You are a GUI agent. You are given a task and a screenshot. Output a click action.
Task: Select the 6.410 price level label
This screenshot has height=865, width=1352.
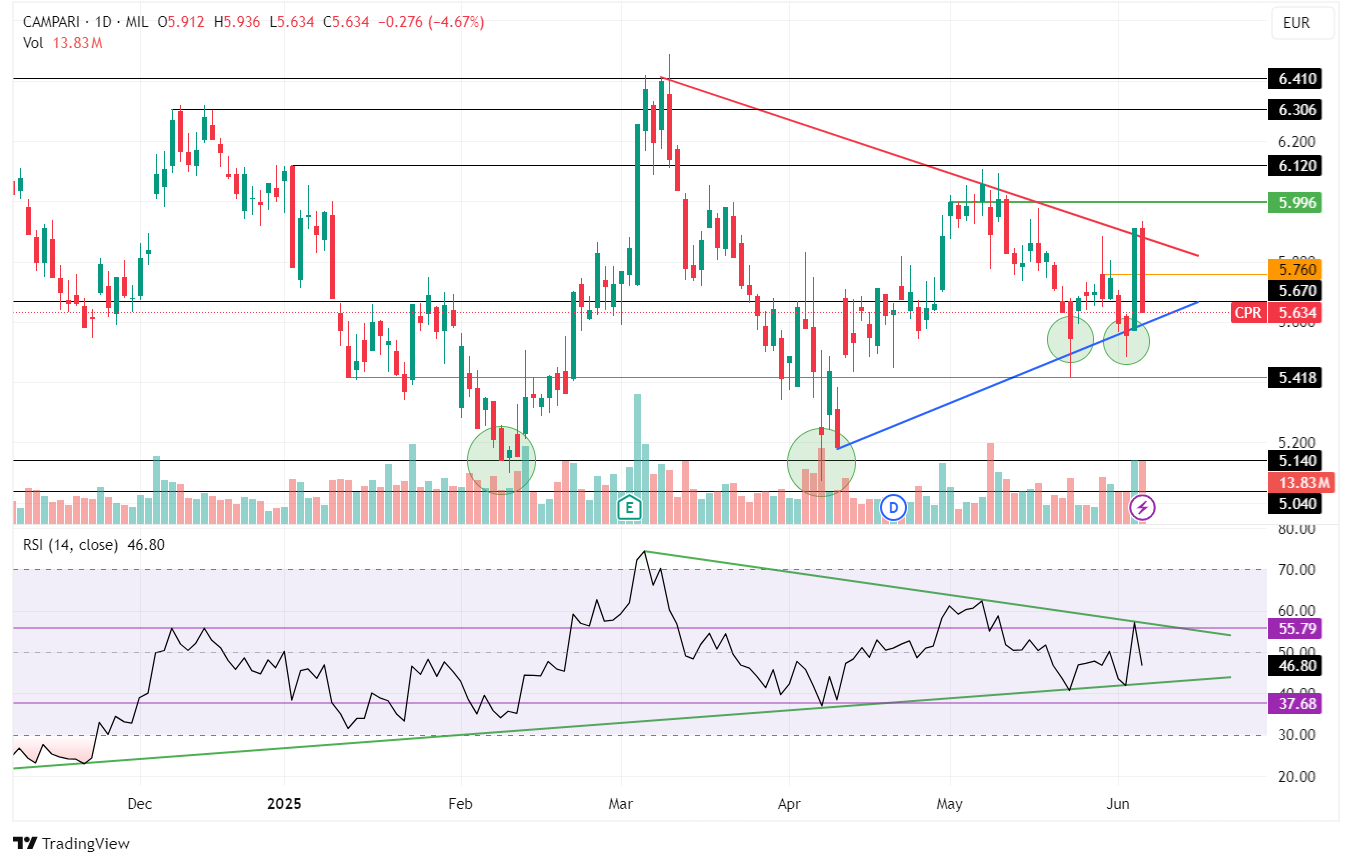point(1294,78)
